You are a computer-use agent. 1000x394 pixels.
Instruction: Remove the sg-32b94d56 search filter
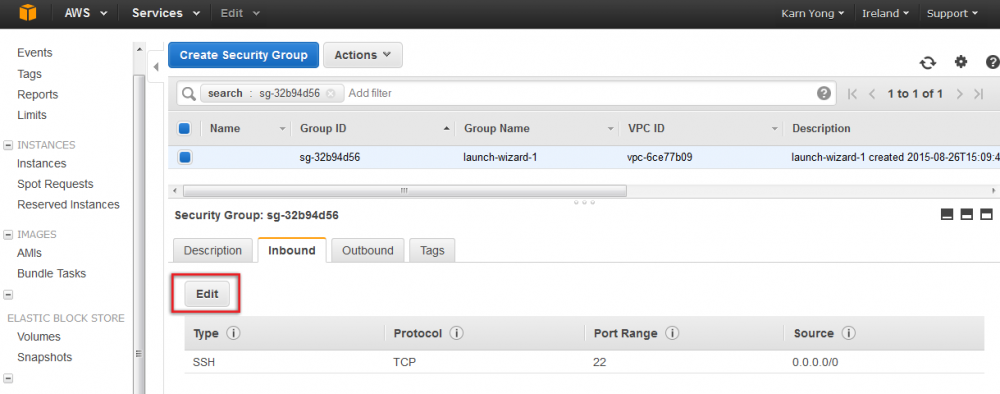pos(330,94)
